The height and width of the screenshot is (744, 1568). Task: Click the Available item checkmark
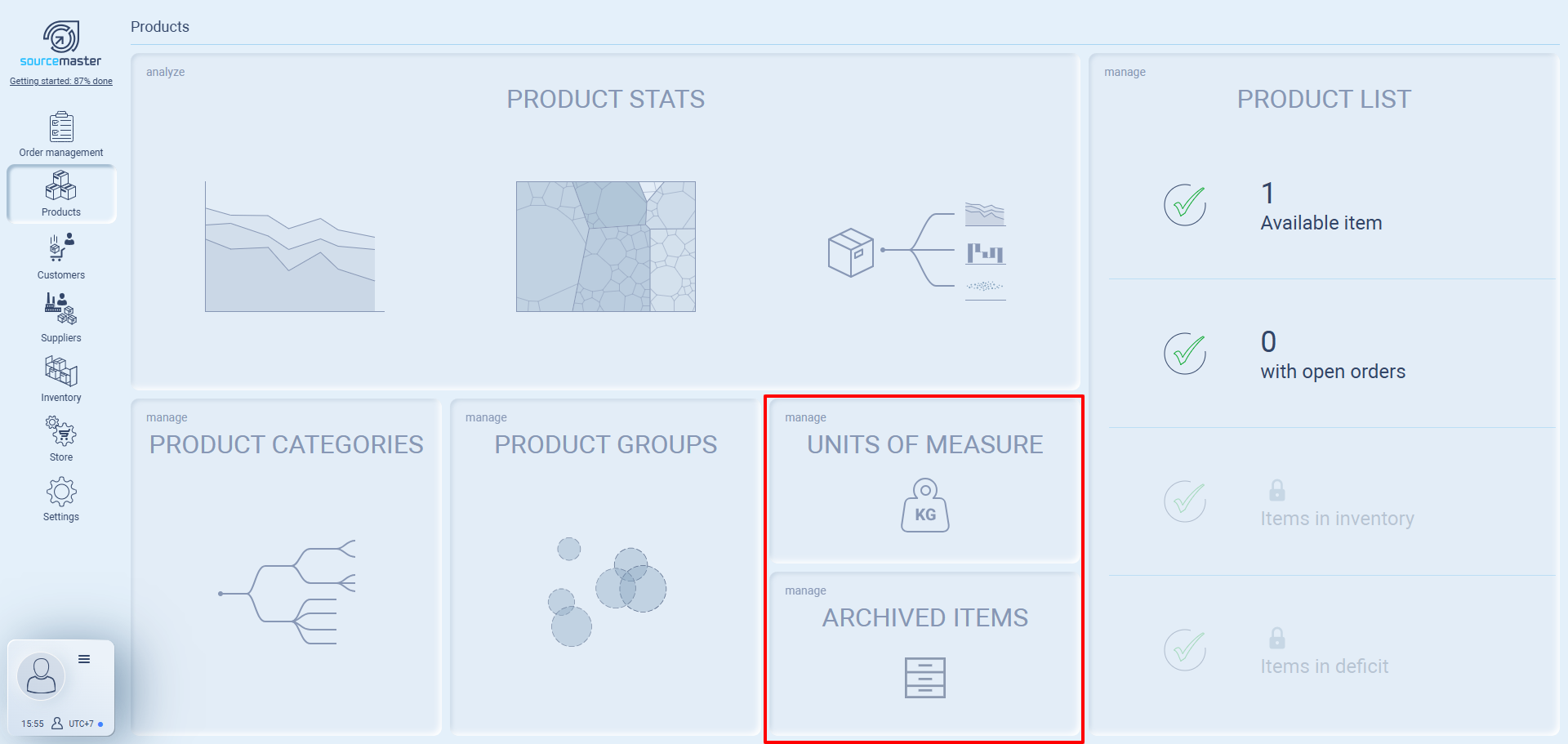click(1185, 205)
